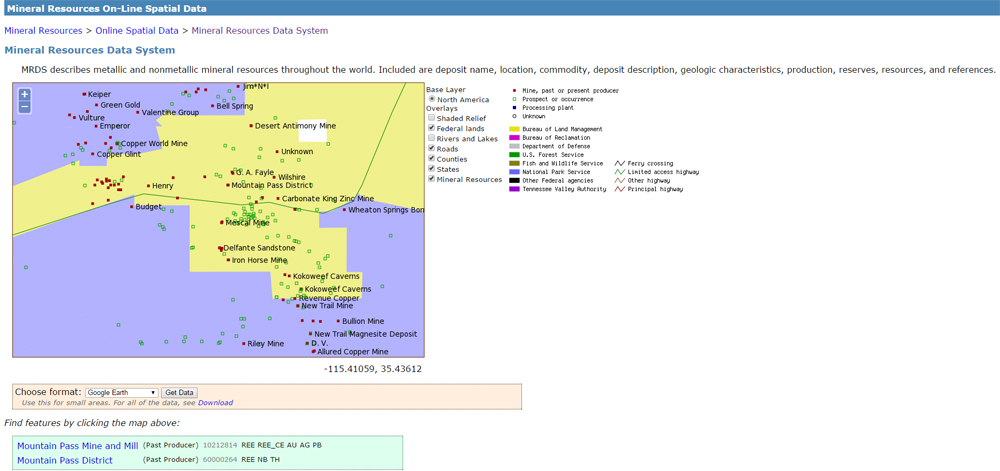
Task: Click the Mountain Pass District map marker
Action: point(228,185)
